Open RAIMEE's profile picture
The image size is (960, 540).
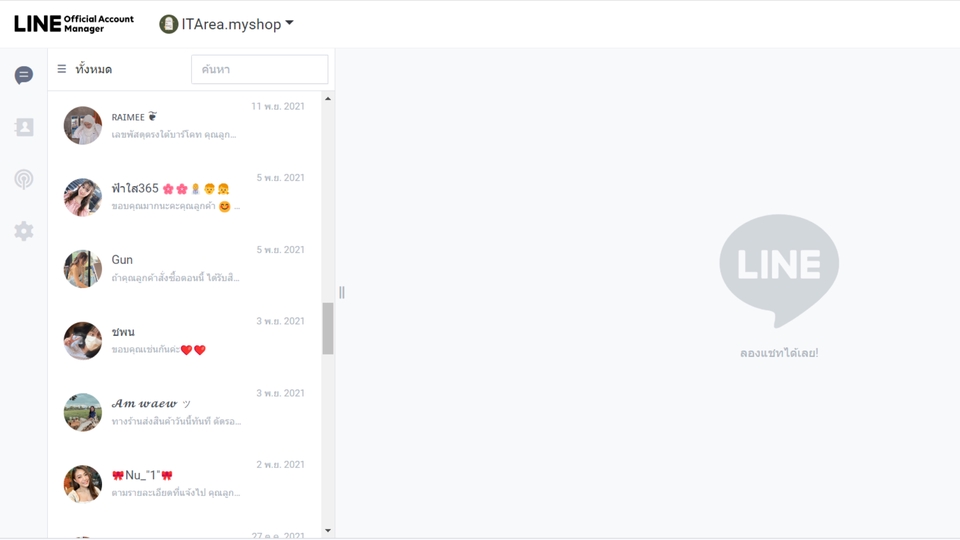click(83, 126)
